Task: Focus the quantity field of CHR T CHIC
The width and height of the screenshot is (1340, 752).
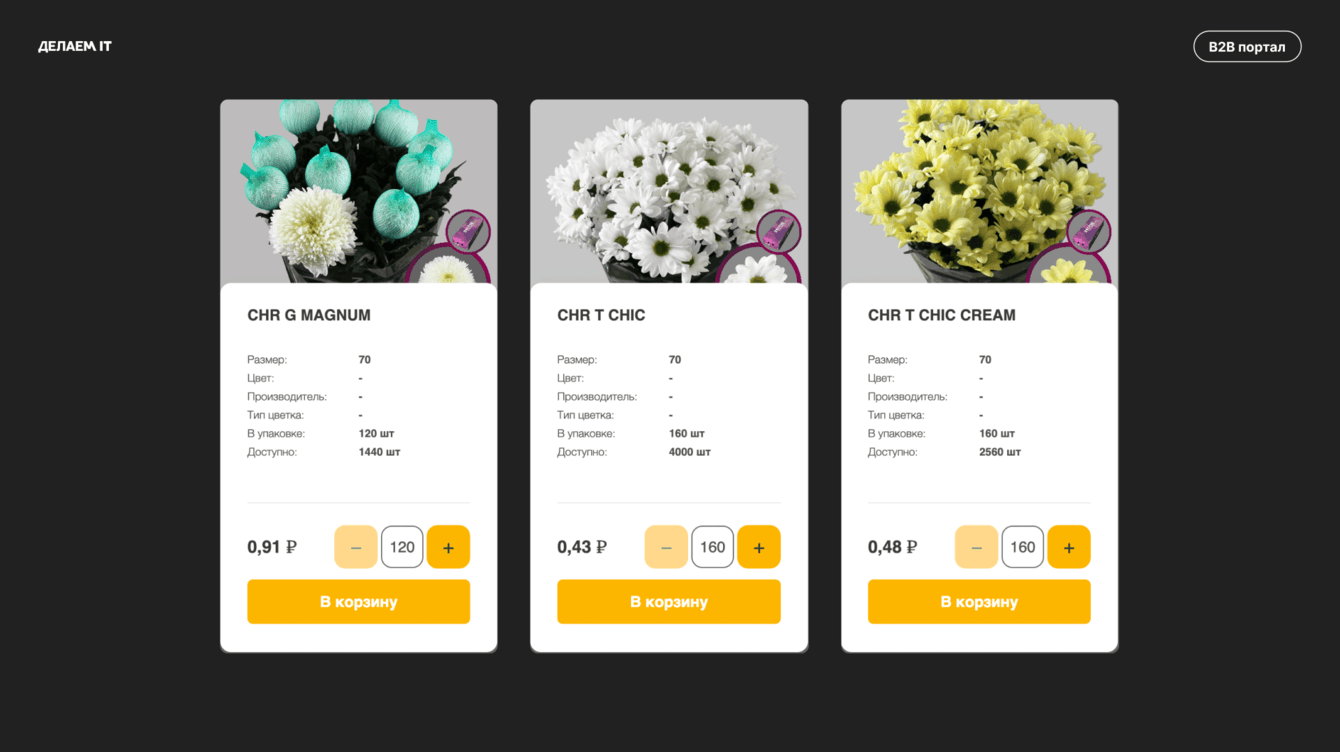Action: point(713,547)
